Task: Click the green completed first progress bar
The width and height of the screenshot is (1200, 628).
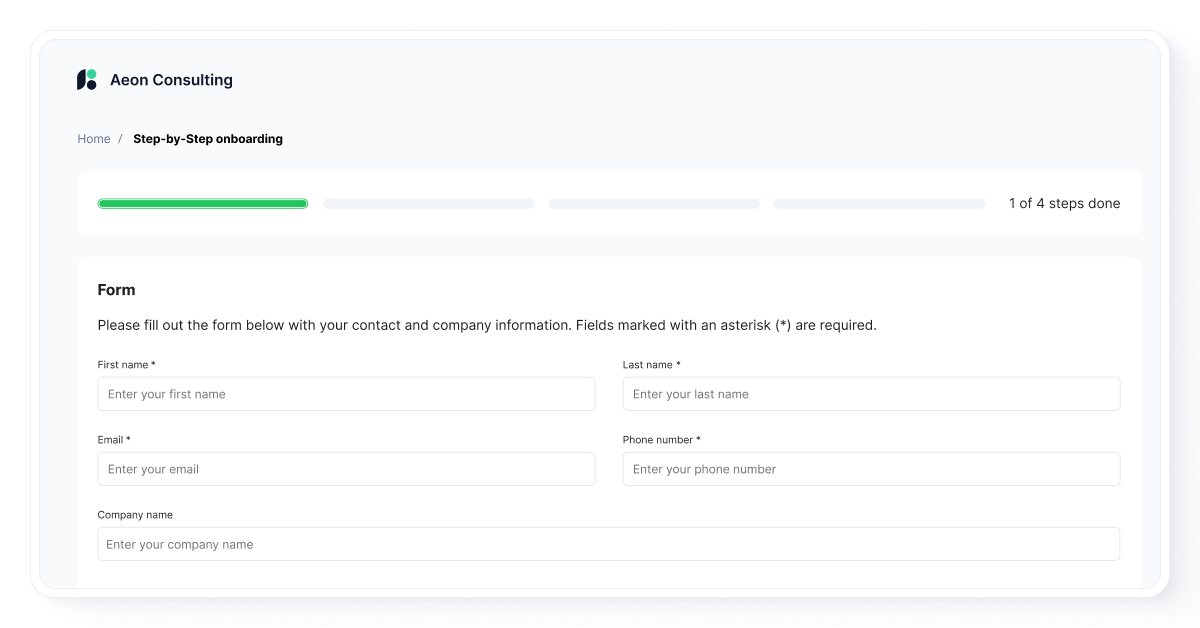Action: point(202,203)
